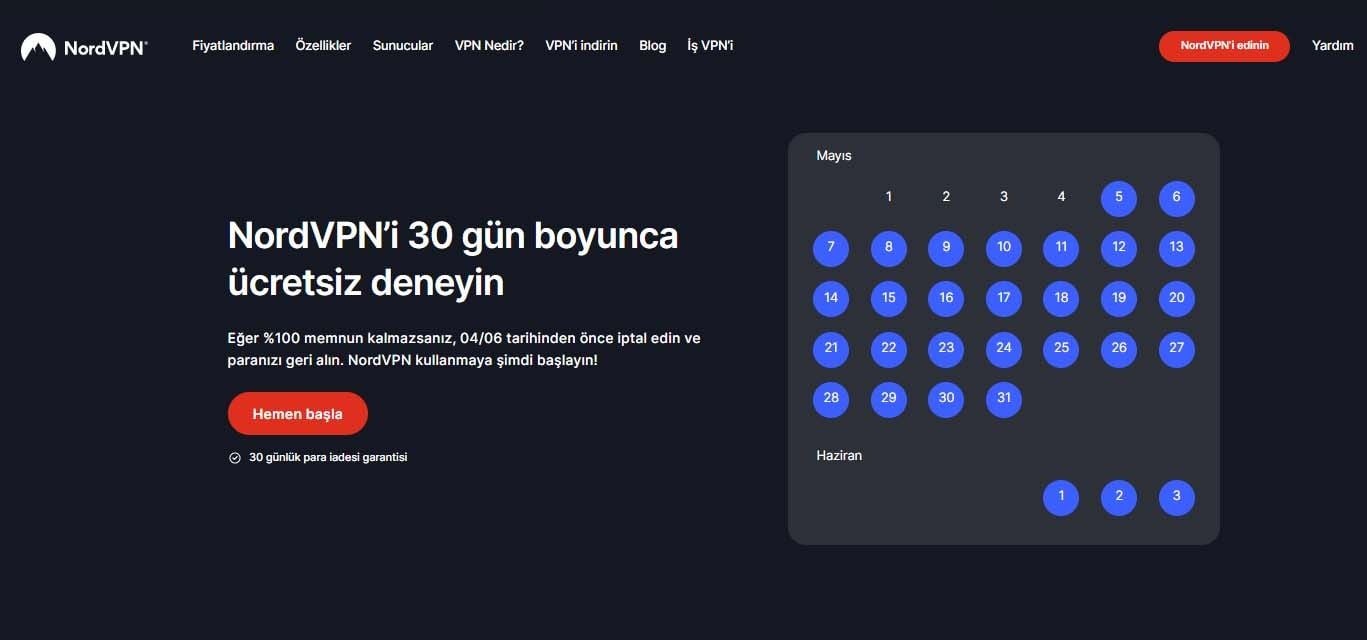
Task: Click the day 16 circle
Action: tap(946, 298)
